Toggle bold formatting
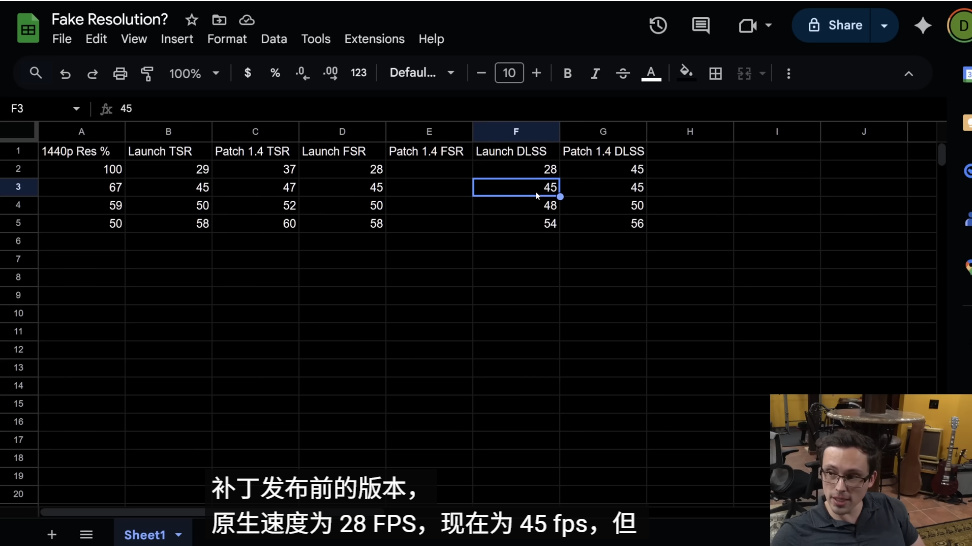Viewport: 972px width, 546px height. pyautogui.click(x=567, y=73)
